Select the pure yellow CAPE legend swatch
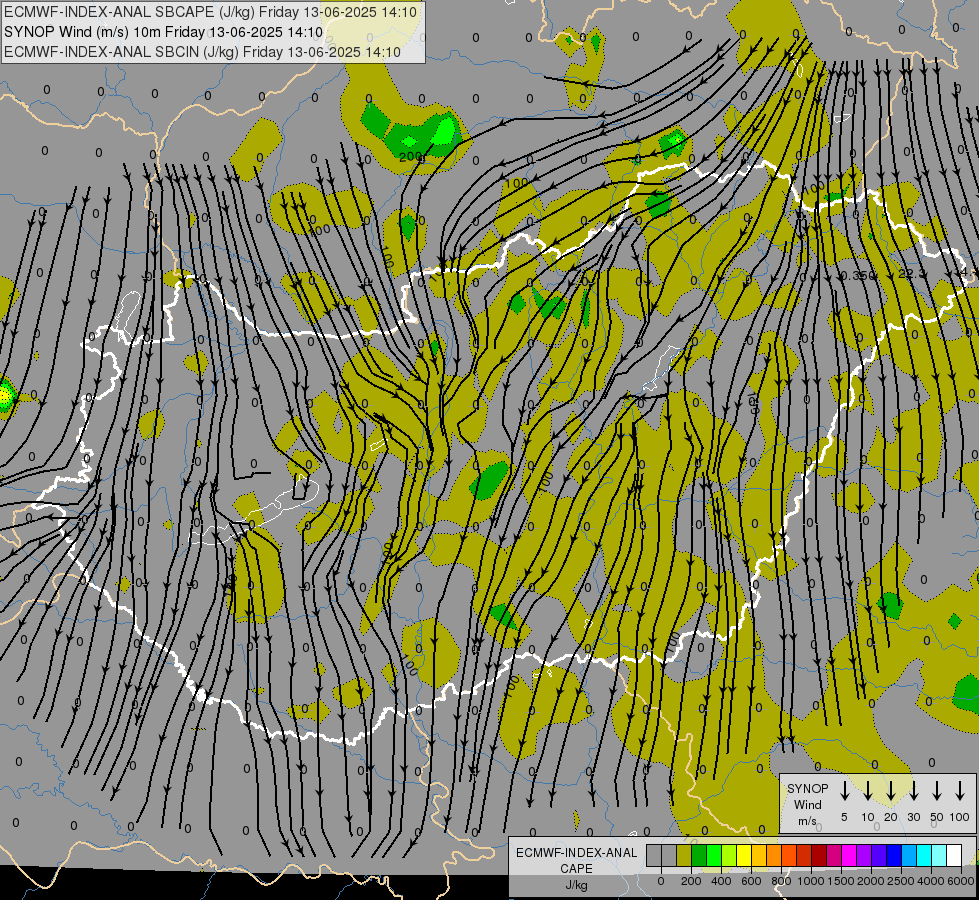The image size is (979, 900). click(744, 855)
